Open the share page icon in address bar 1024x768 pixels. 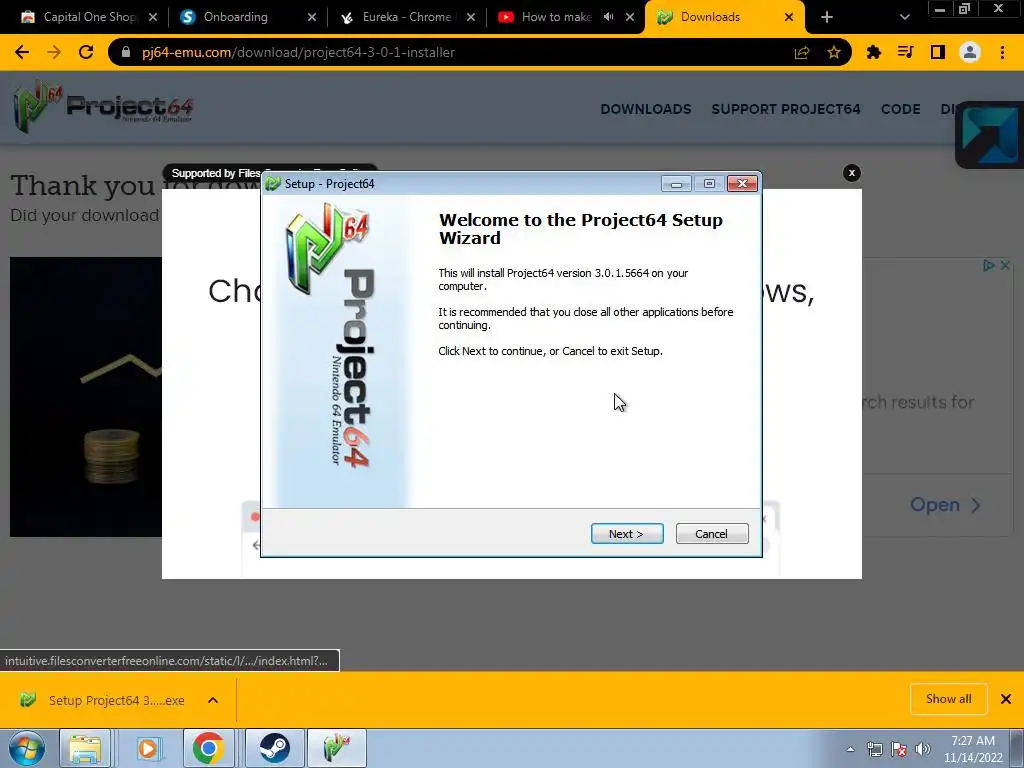click(802, 52)
